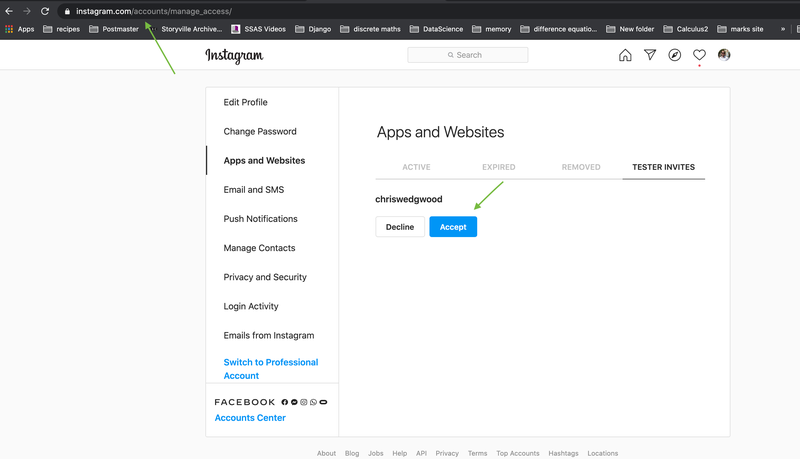Open the Top Accounts footer link

pyautogui.click(x=518, y=453)
